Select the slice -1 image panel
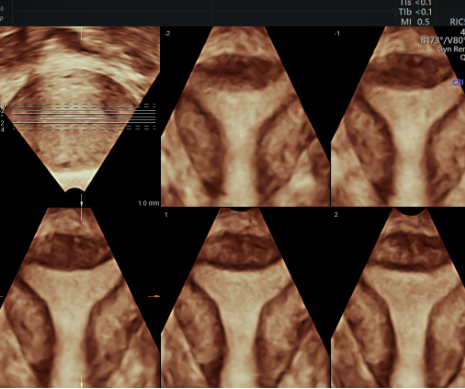Image resolution: width=465 pixels, height=389 pixels. pos(398,117)
